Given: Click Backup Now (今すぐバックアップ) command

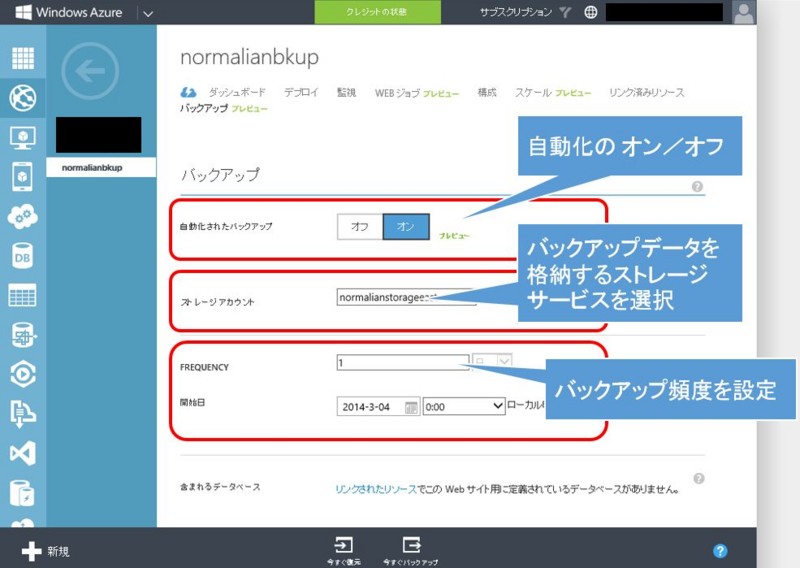Looking at the screenshot, I should click(x=411, y=551).
